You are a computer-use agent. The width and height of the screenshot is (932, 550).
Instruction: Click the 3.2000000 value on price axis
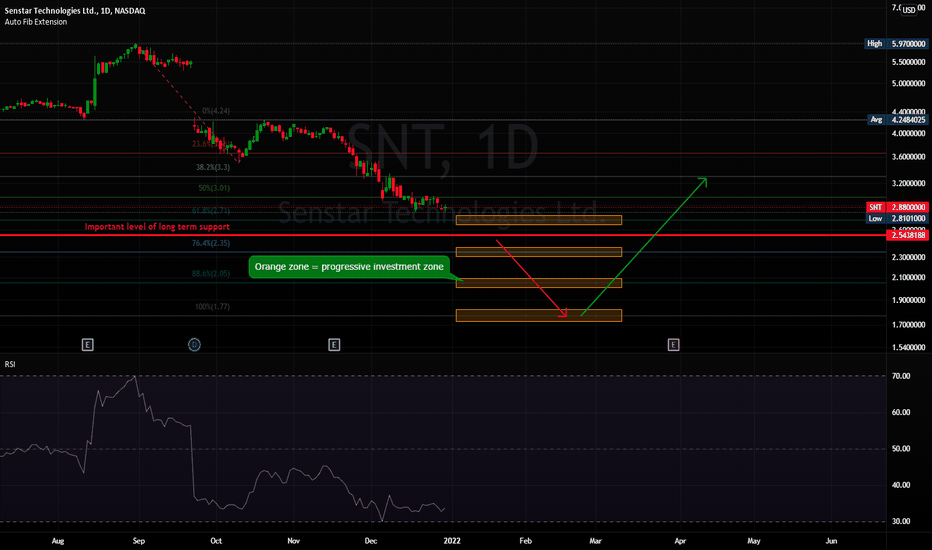[908, 183]
